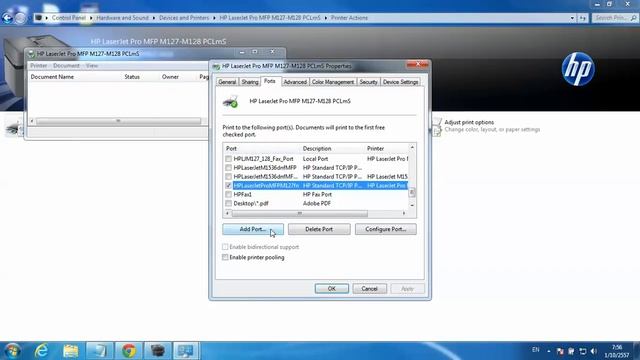Check the Desktop\*.pdf port checkbox
This screenshot has width=640, height=360.
pos(228,203)
